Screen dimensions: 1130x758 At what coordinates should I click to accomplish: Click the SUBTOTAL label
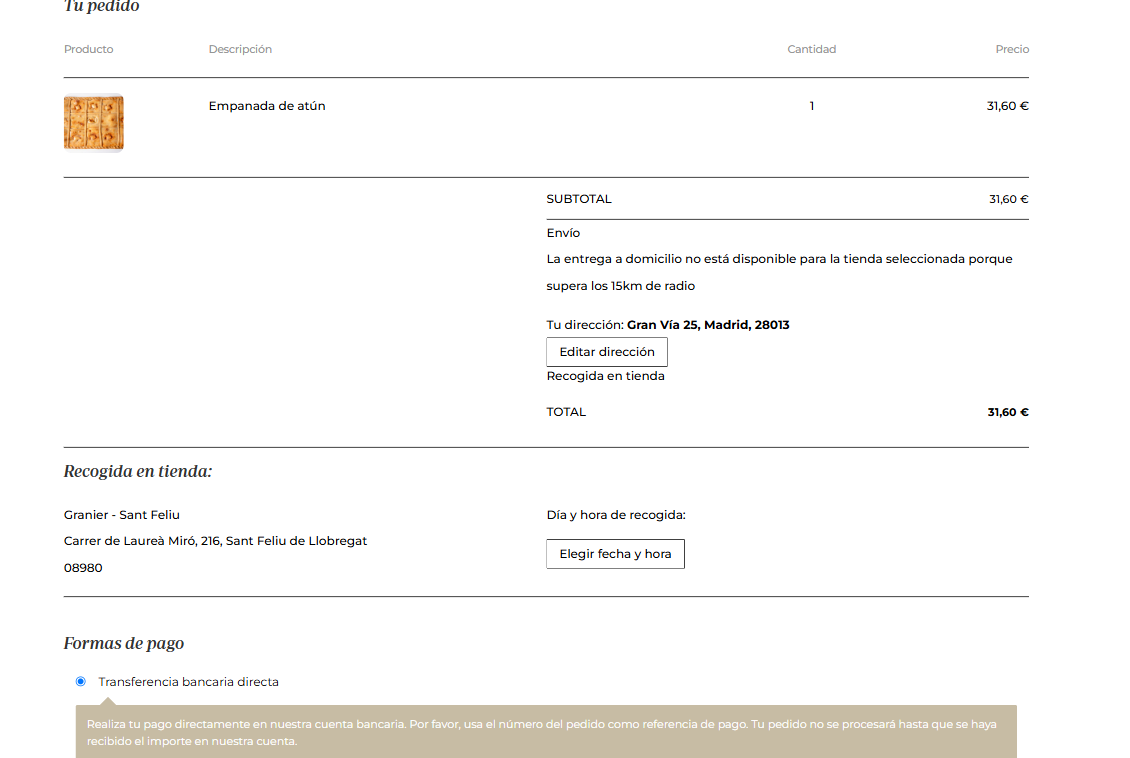(579, 199)
